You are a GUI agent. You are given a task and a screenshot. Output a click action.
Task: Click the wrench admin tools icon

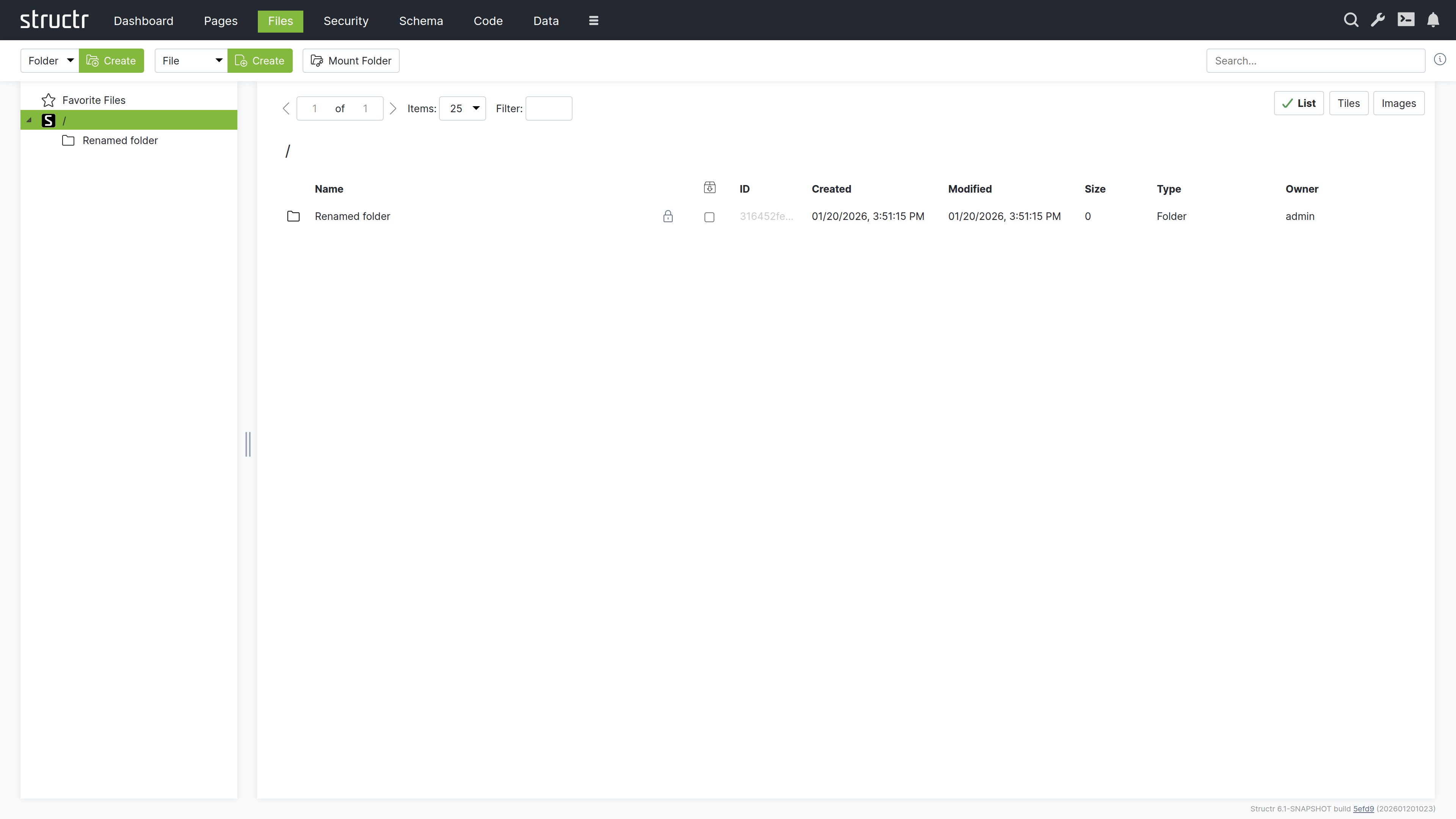click(1378, 20)
